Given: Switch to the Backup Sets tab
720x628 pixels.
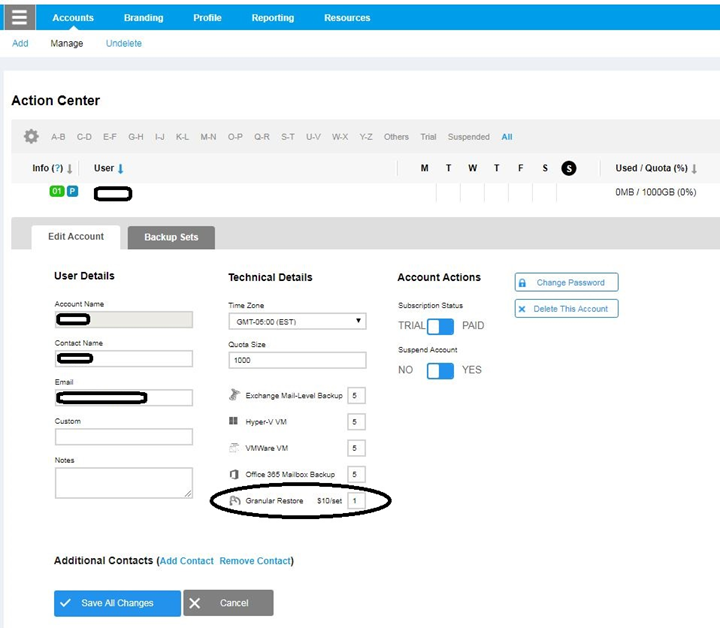Looking at the screenshot, I should (x=171, y=237).
